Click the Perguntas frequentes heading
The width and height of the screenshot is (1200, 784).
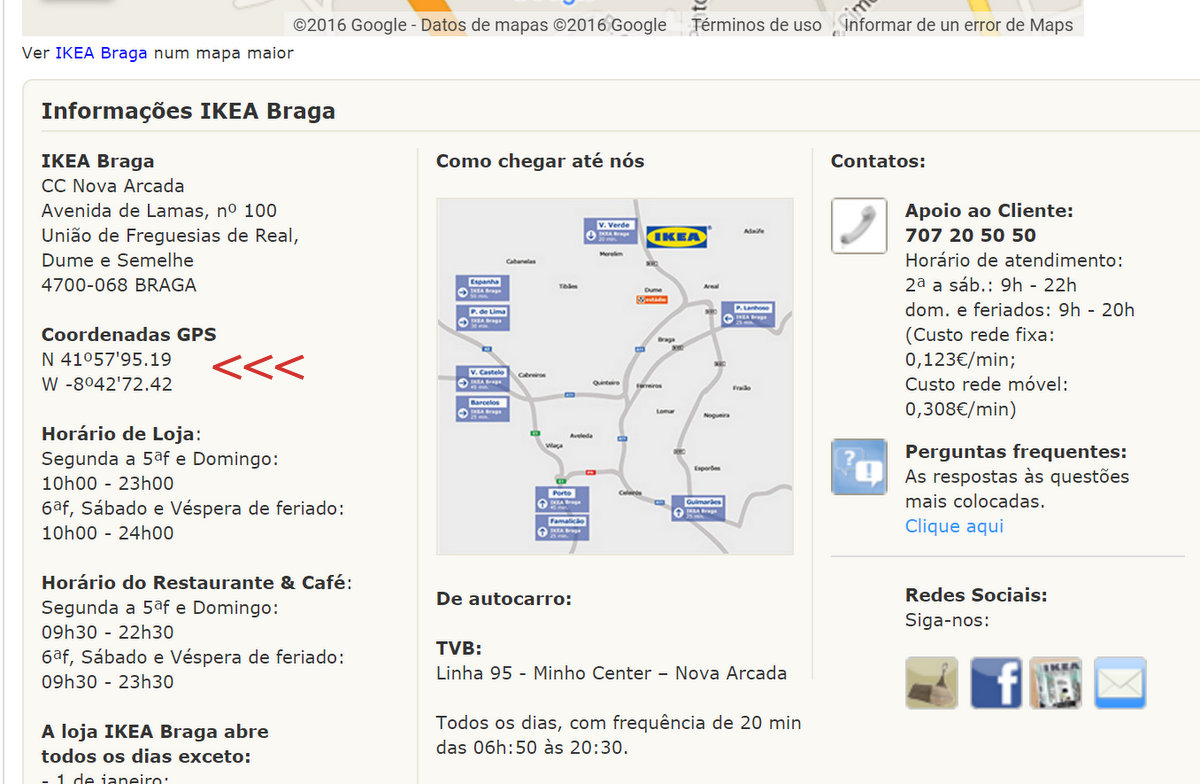[1016, 452]
